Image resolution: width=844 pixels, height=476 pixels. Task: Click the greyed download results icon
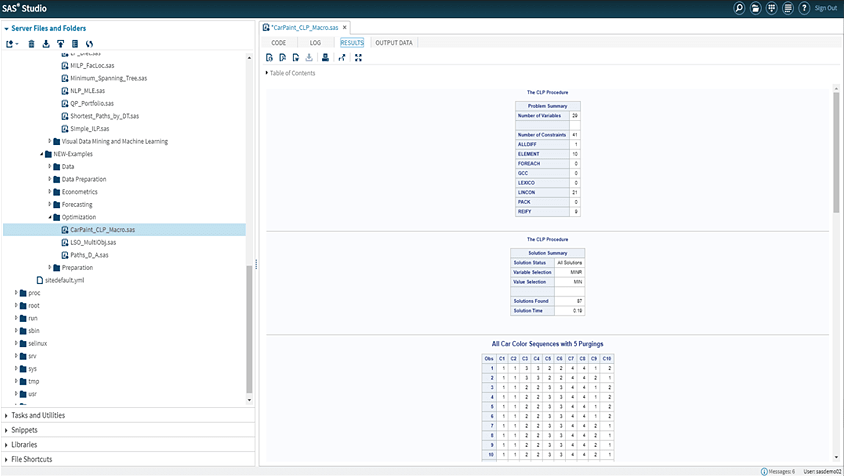click(309, 58)
